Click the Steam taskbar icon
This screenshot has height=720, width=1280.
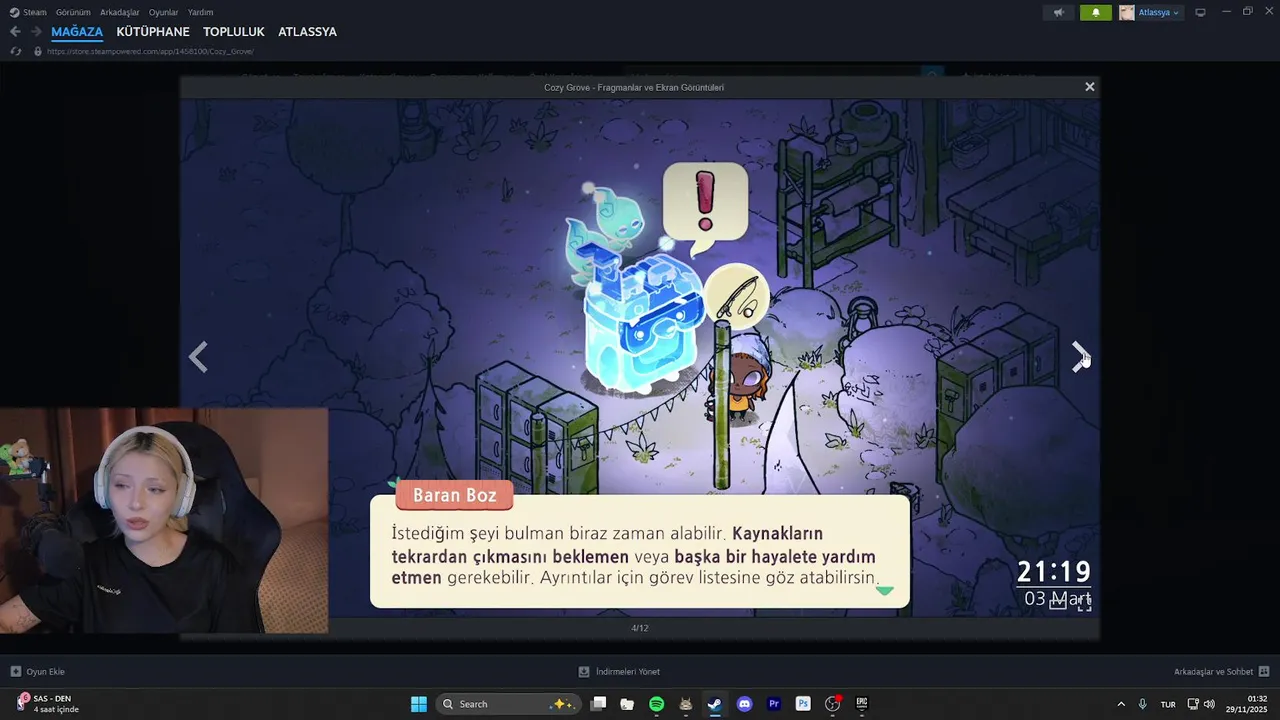pos(715,704)
